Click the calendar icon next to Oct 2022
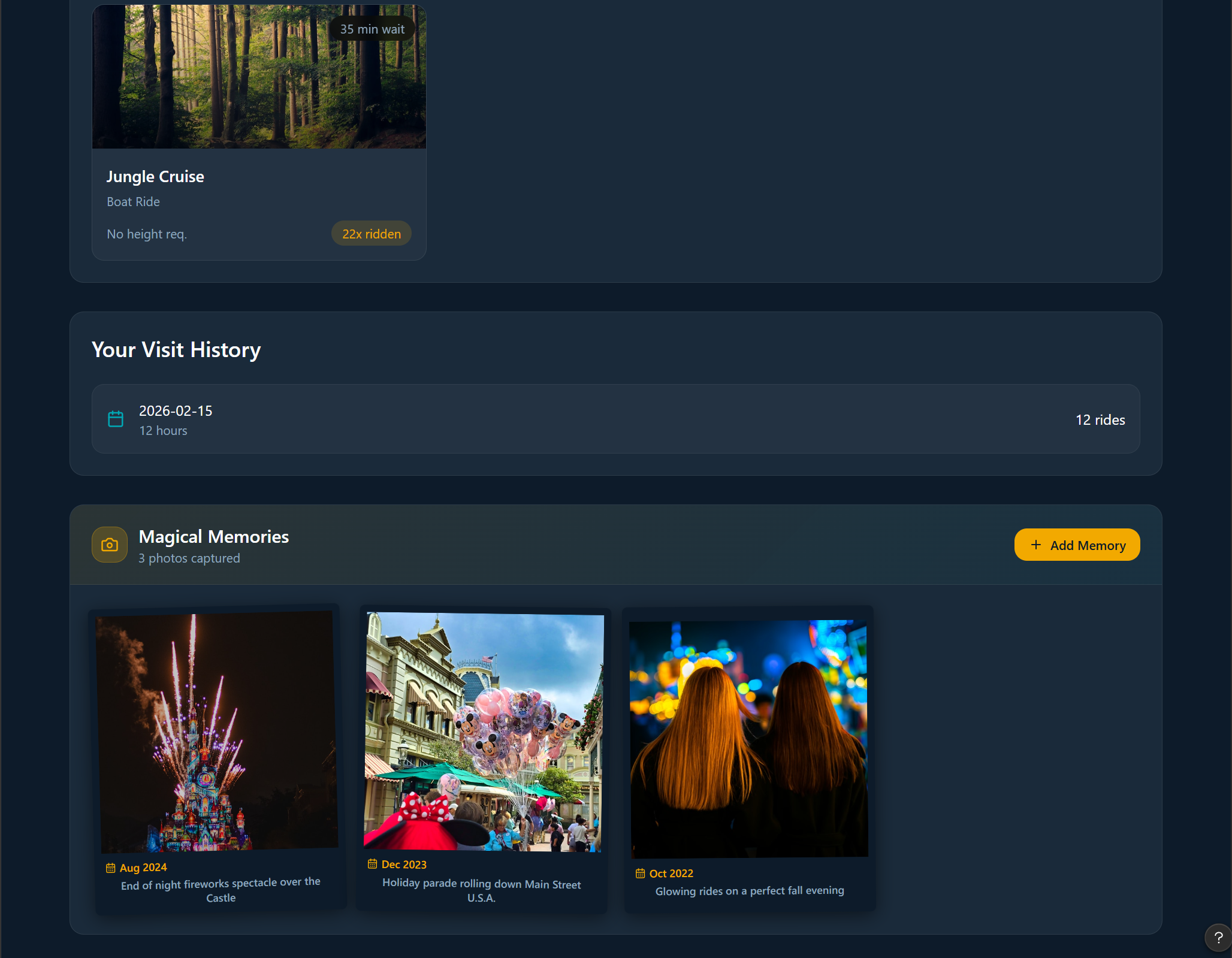 [x=640, y=874]
